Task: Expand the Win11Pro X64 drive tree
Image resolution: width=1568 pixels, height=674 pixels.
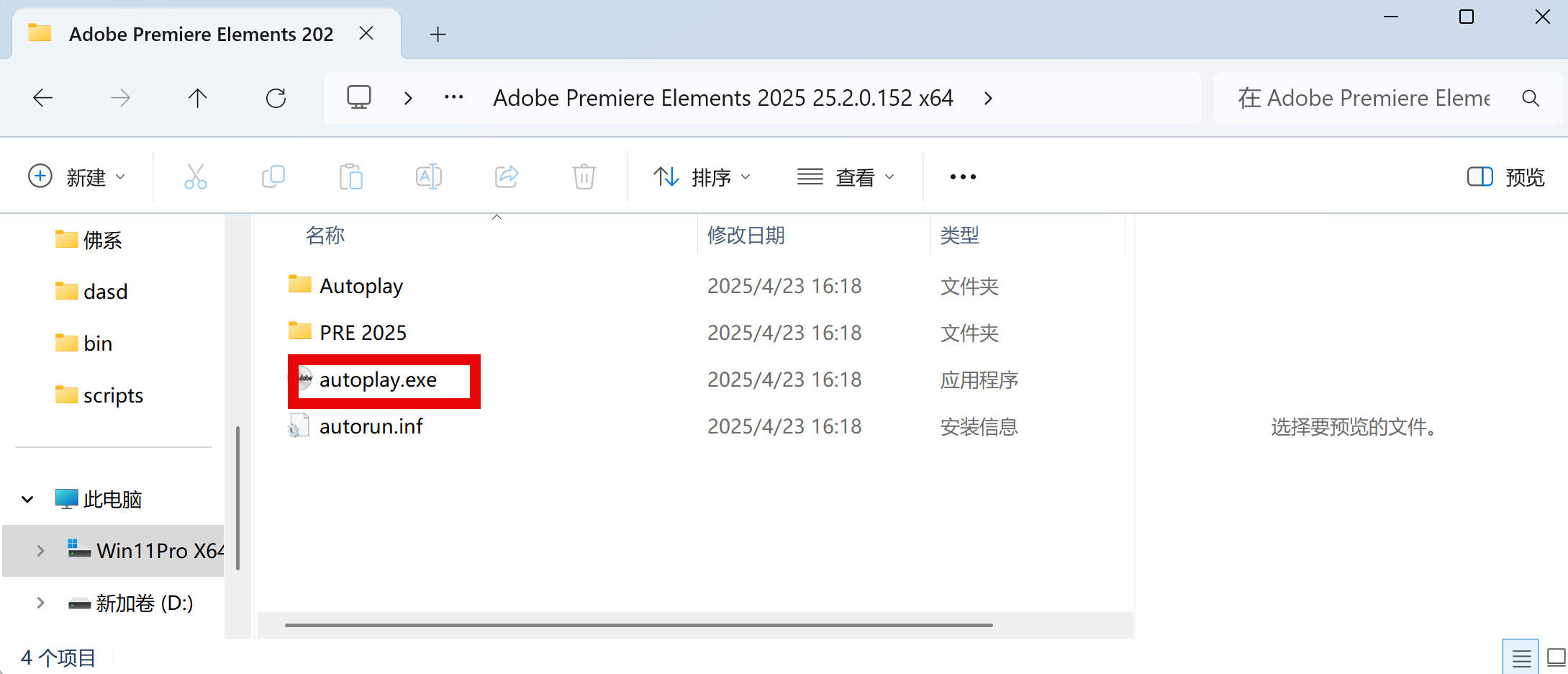Action: 40,551
